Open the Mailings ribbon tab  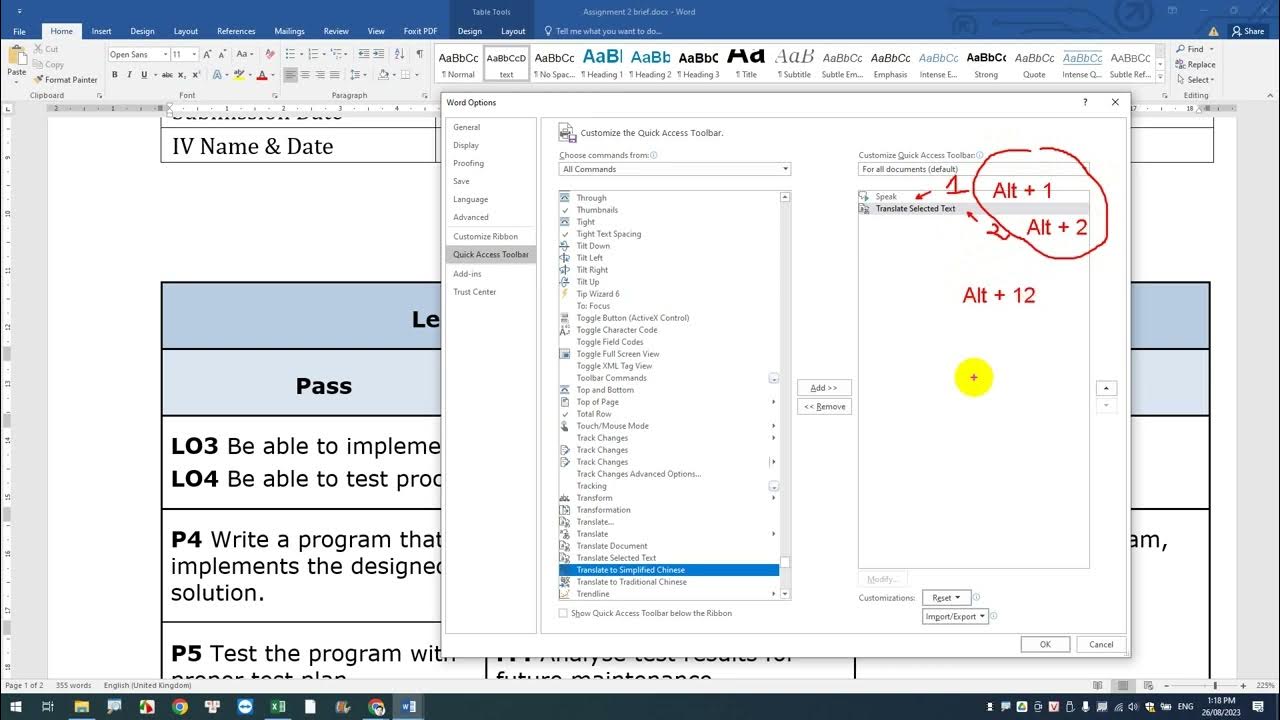coord(289,31)
